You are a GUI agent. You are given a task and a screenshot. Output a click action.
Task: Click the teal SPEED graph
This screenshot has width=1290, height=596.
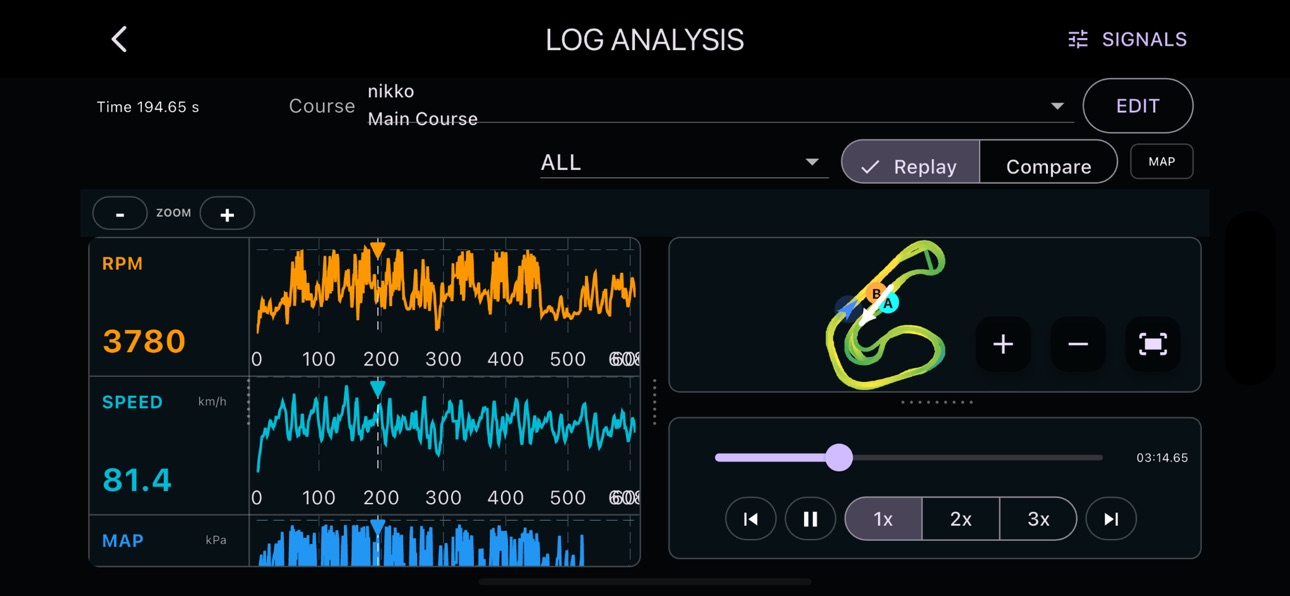446,427
